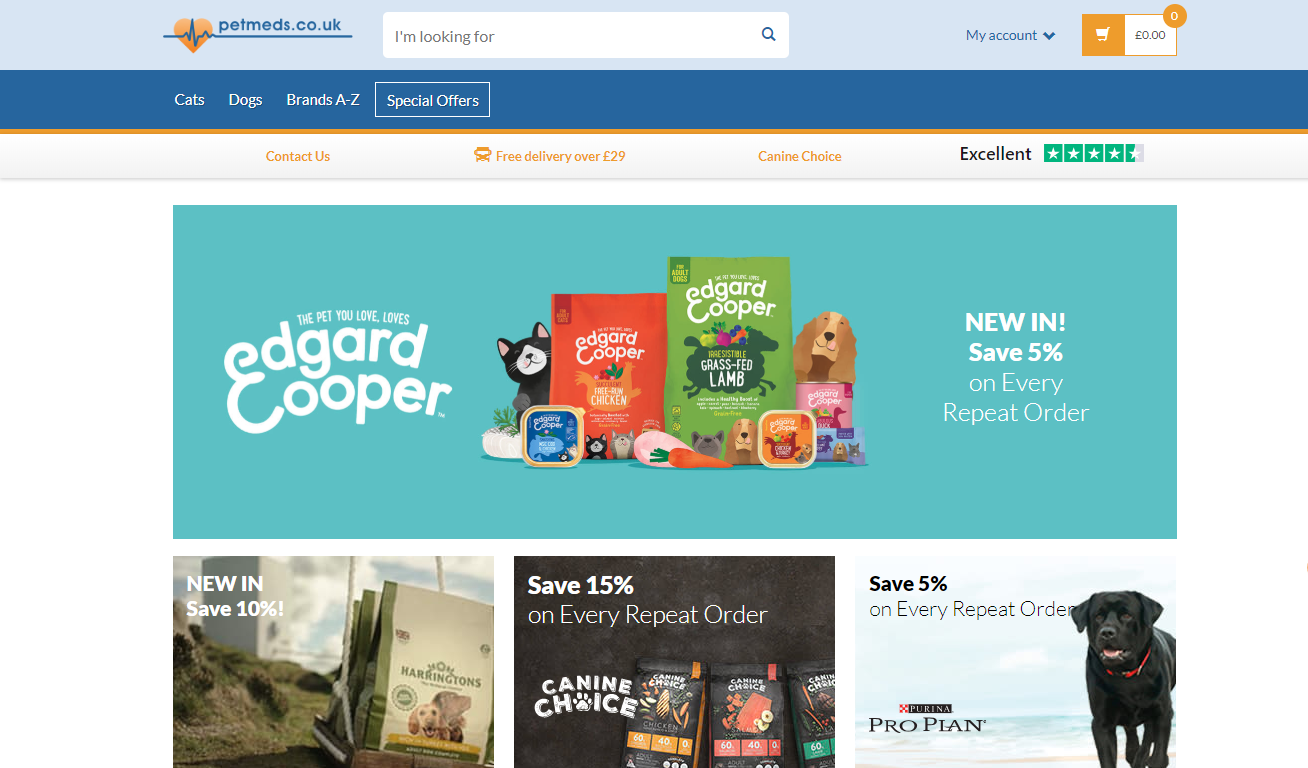The width and height of the screenshot is (1308, 768).
Task: Open the Harringtons Save 10% promo
Action: (x=333, y=662)
